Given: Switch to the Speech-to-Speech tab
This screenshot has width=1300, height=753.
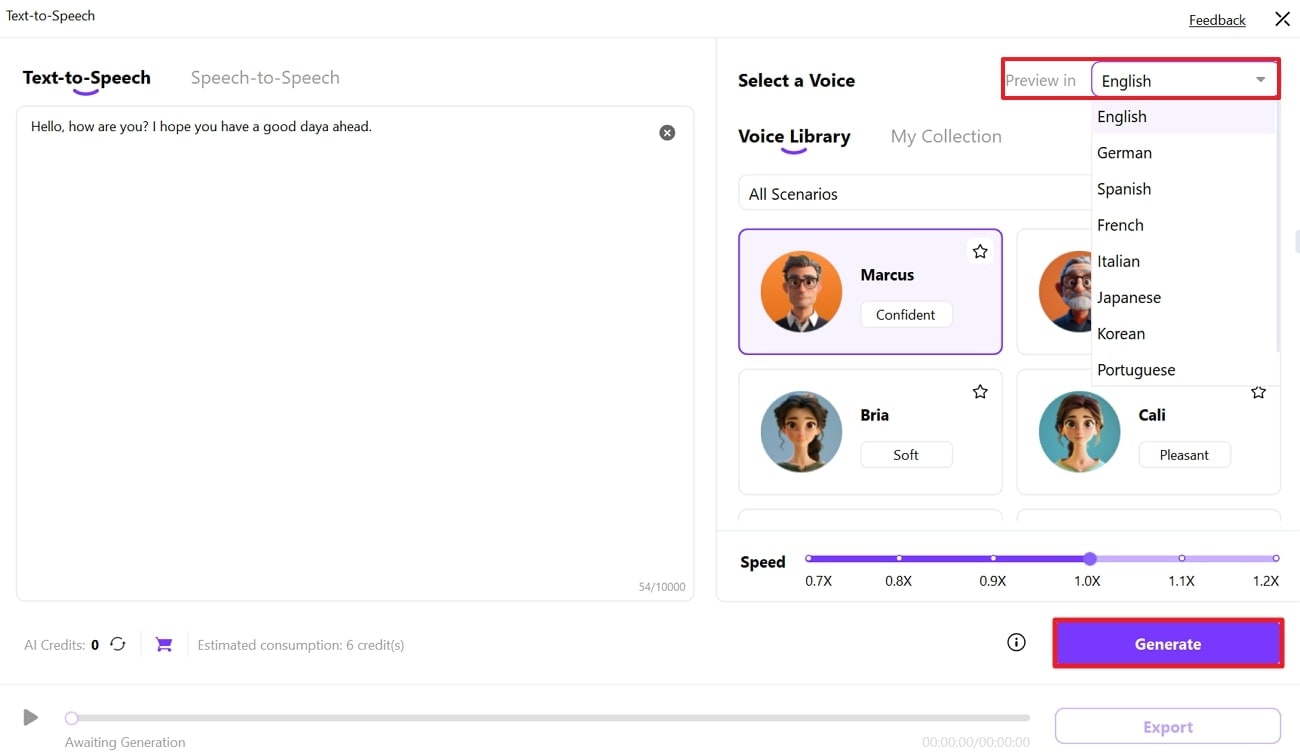Looking at the screenshot, I should [x=265, y=78].
